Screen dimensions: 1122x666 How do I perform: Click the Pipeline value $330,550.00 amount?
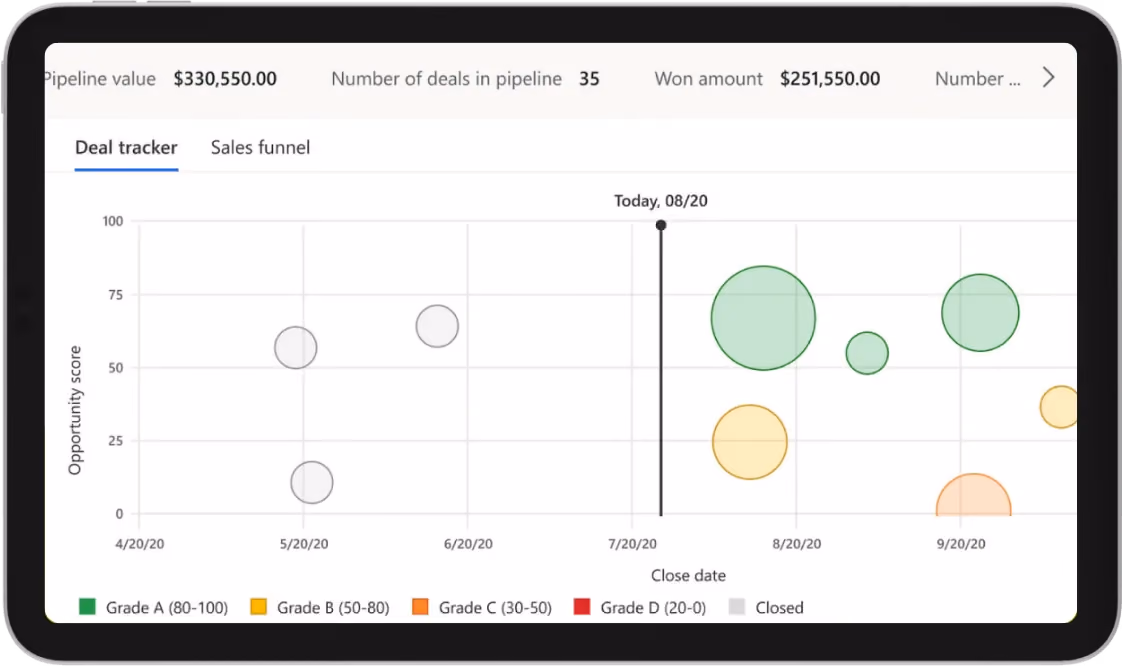point(225,79)
